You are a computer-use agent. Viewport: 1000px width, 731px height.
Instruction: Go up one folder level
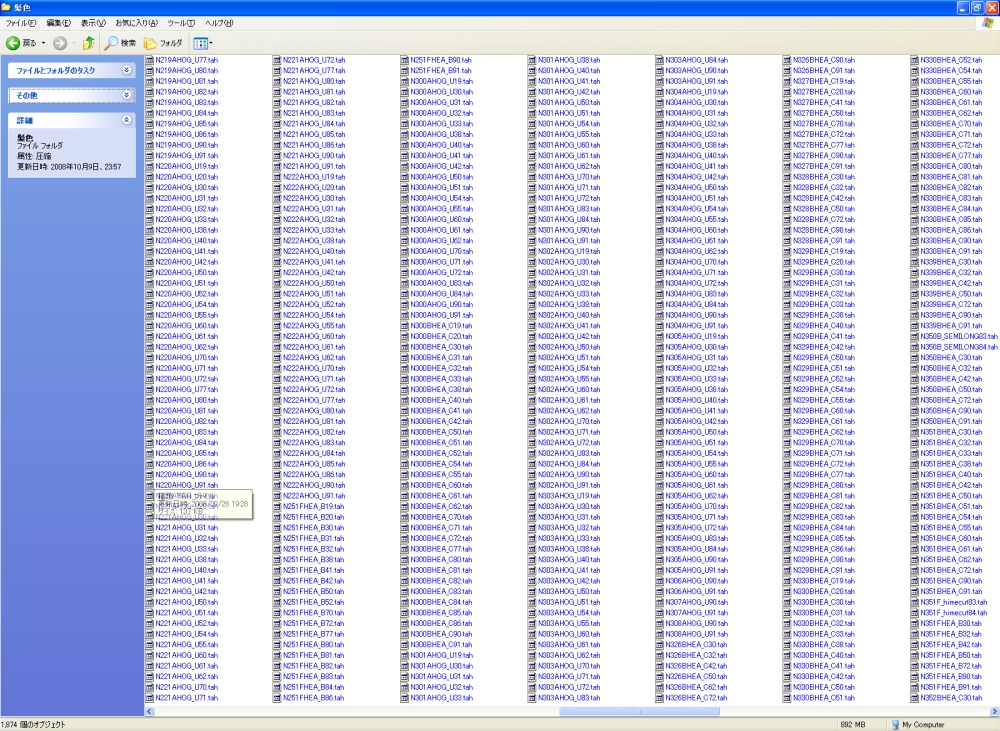coord(89,43)
